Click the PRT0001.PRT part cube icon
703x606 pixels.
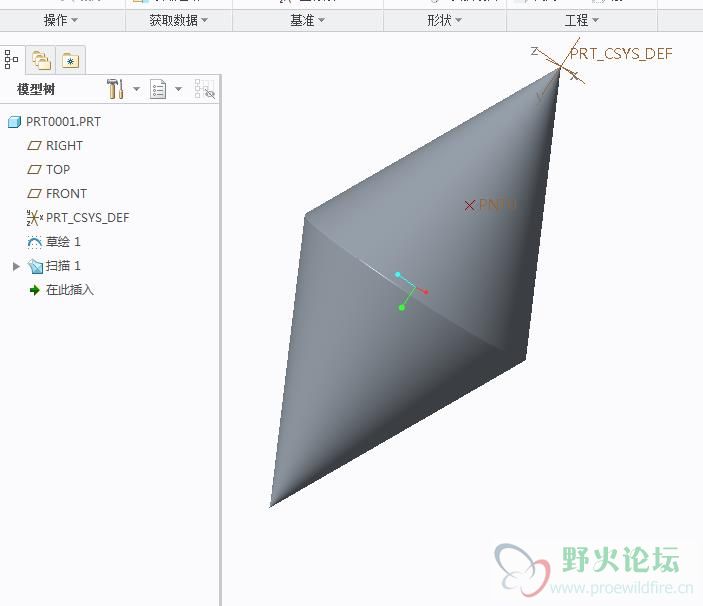click(14, 122)
